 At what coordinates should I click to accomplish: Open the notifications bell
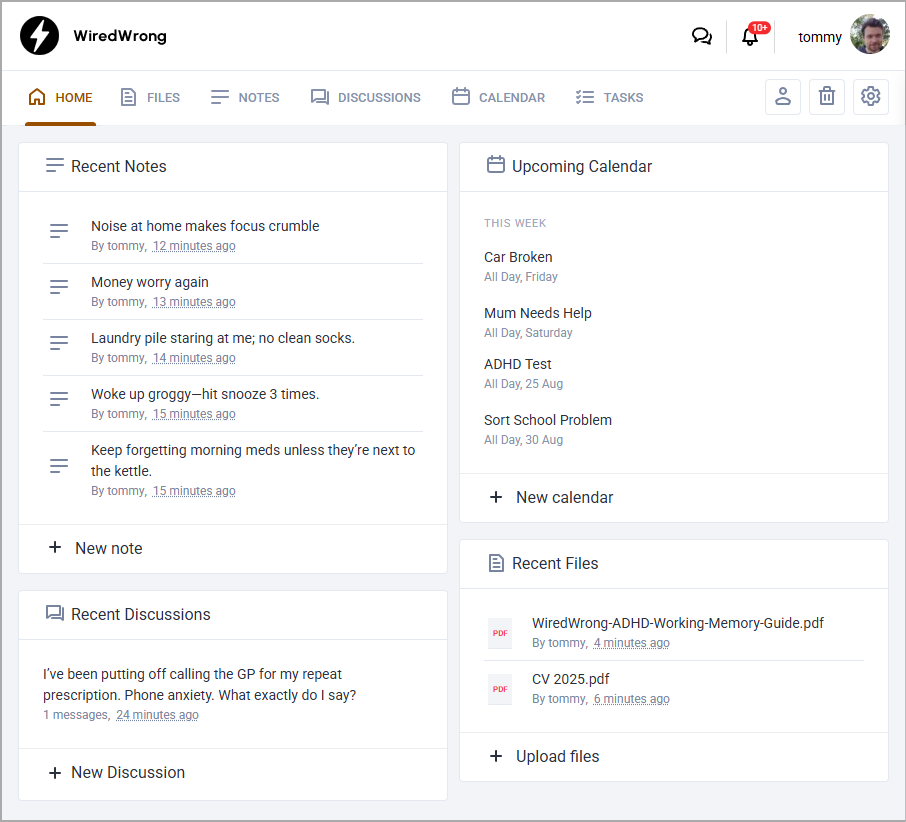(x=750, y=37)
